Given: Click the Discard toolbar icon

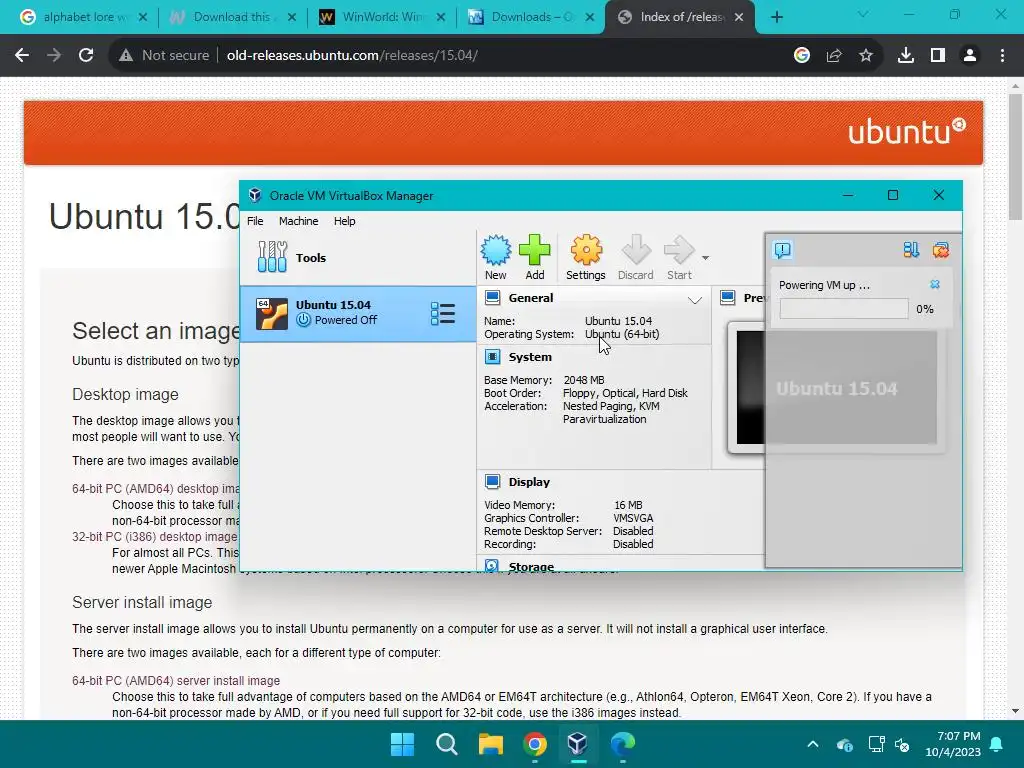Looking at the screenshot, I should click(635, 257).
